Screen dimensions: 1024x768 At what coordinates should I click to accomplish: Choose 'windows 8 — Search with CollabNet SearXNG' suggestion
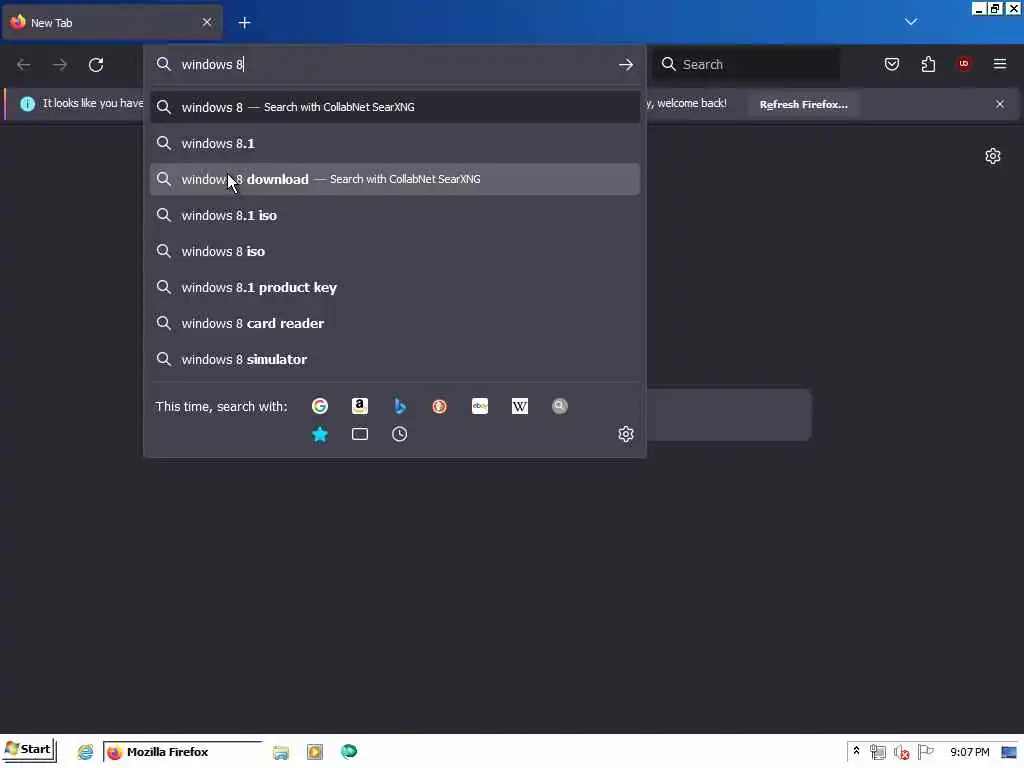[x=394, y=107]
